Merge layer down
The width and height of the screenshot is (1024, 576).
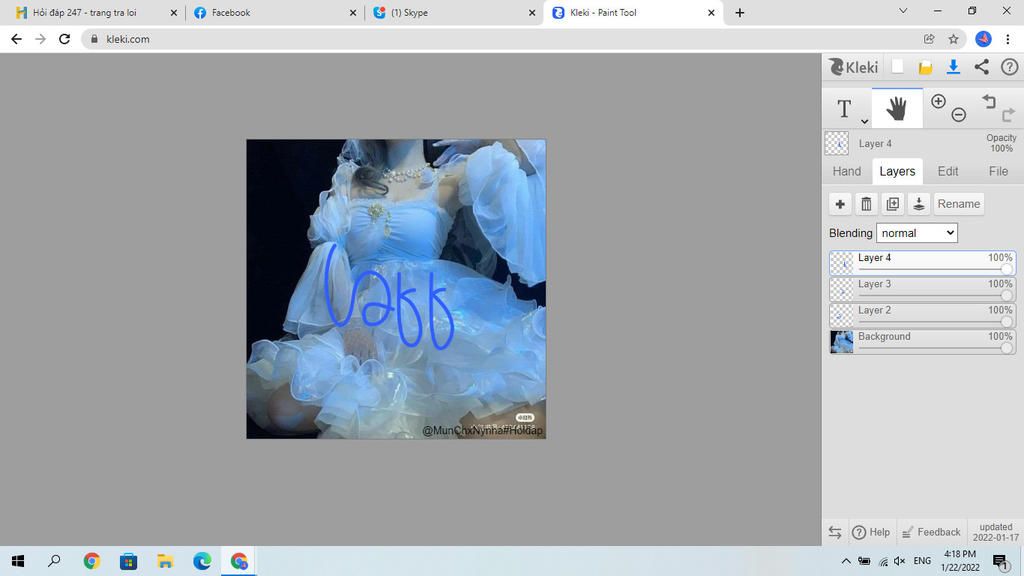[918, 204]
